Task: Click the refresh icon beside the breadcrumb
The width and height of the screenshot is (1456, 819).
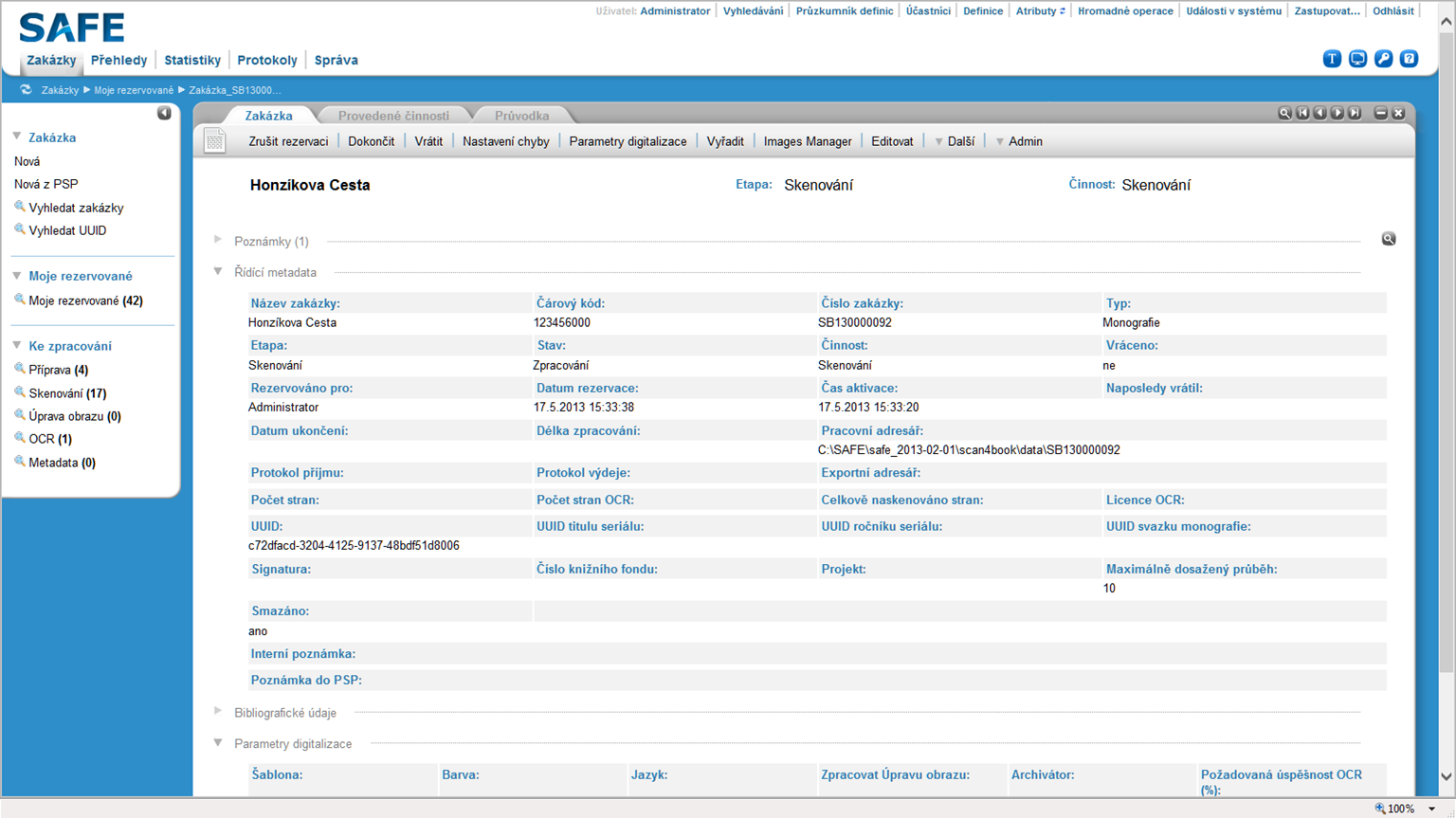Action: pos(26,90)
